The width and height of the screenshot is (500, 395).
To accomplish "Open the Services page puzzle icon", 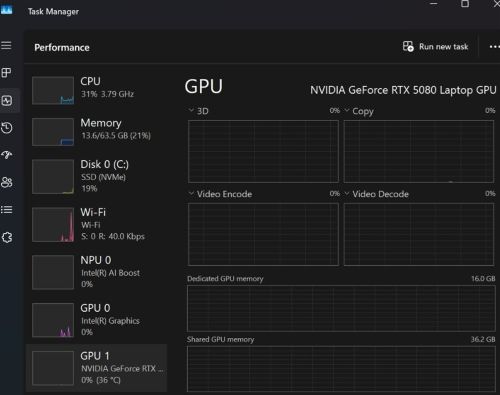I will [x=7, y=237].
